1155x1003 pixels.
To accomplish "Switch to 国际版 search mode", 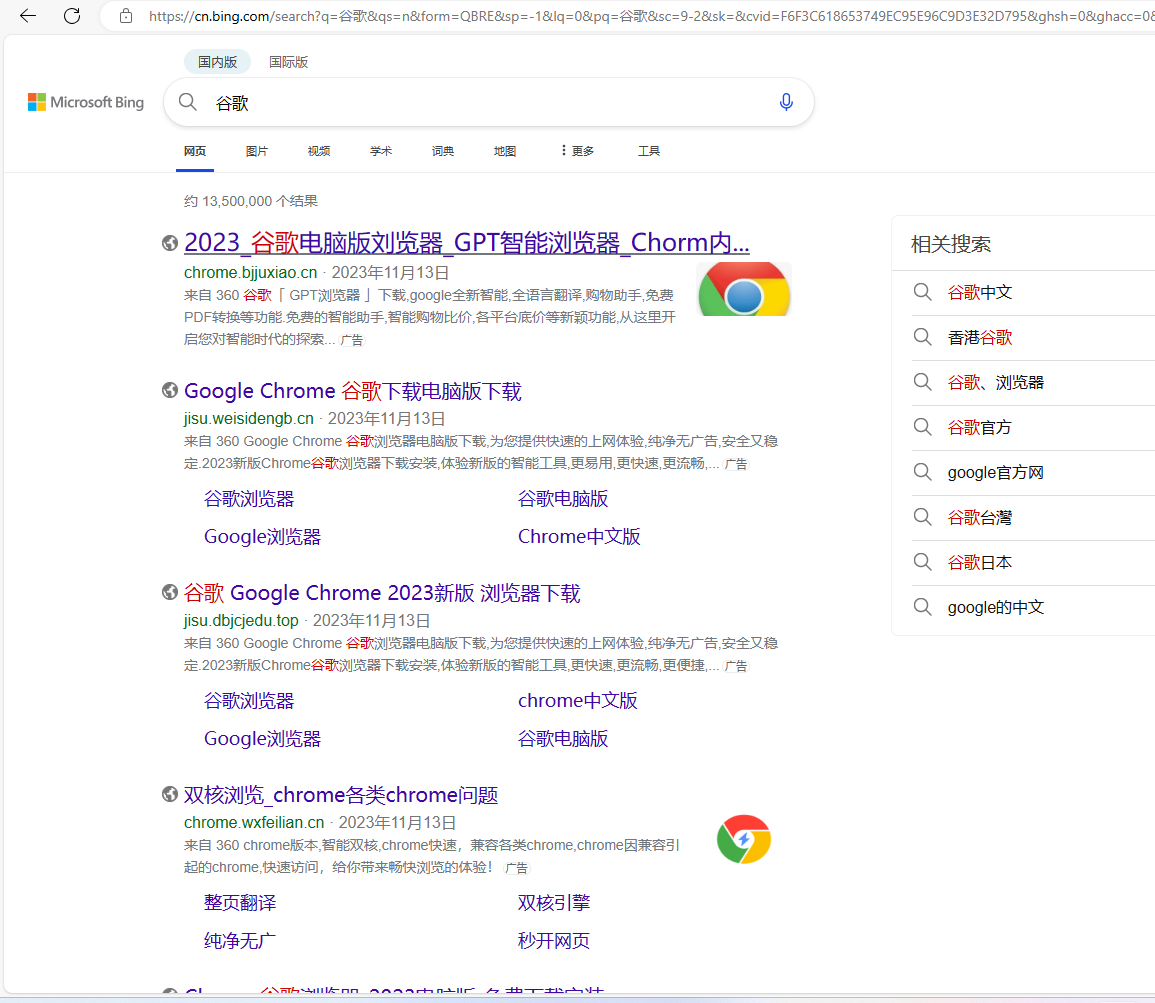I will tap(288, 62).
